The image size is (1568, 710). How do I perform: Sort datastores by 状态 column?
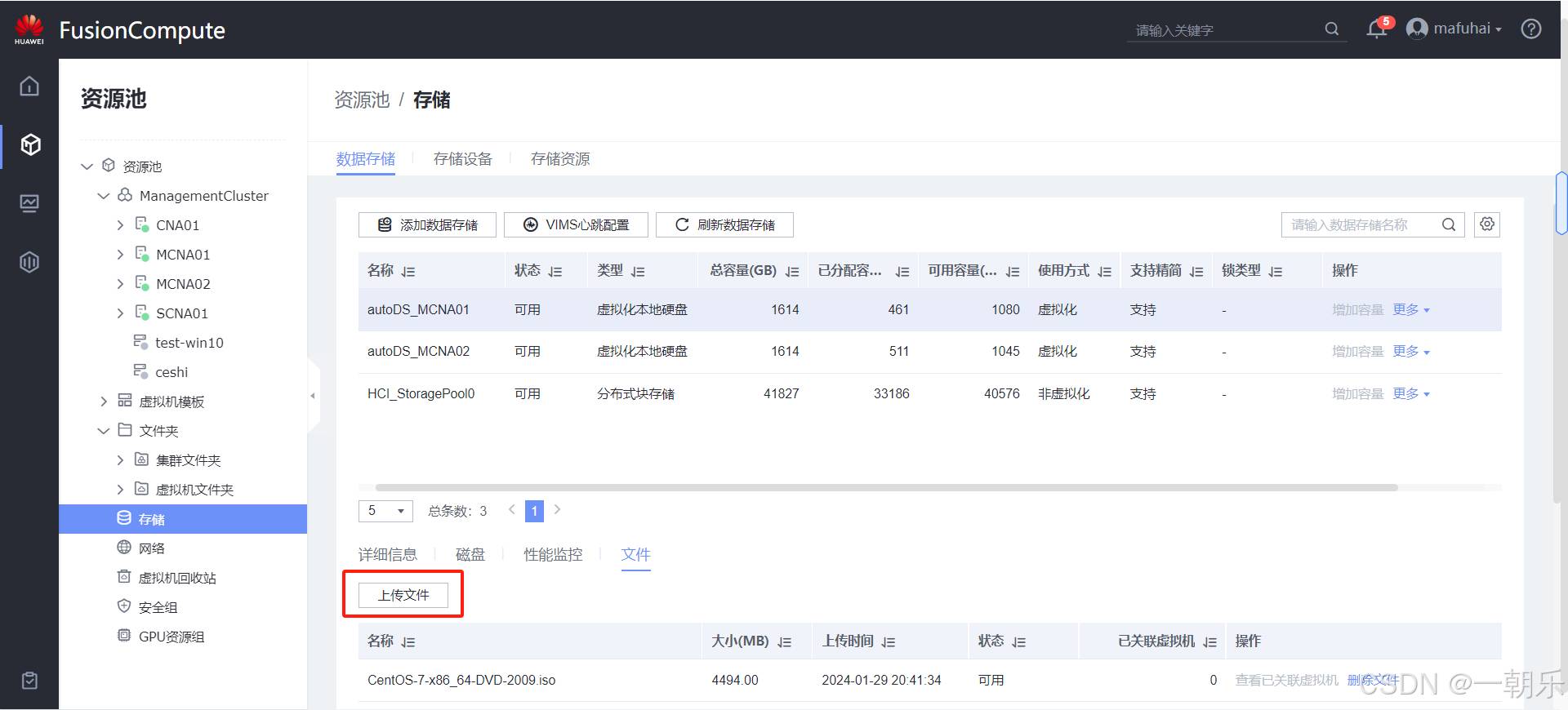click(555, 272)
